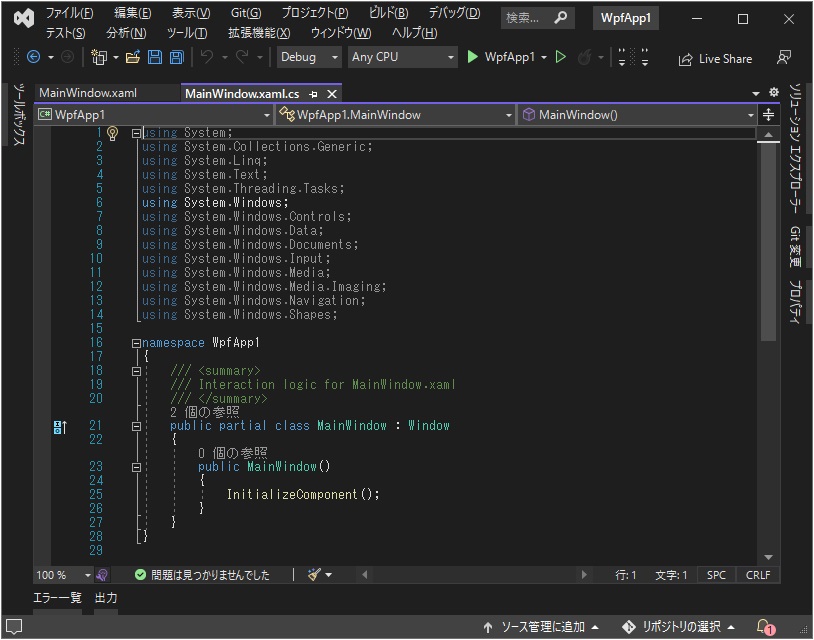
Task: Click the Save All toolbar icon
Action: pos(177,58)
